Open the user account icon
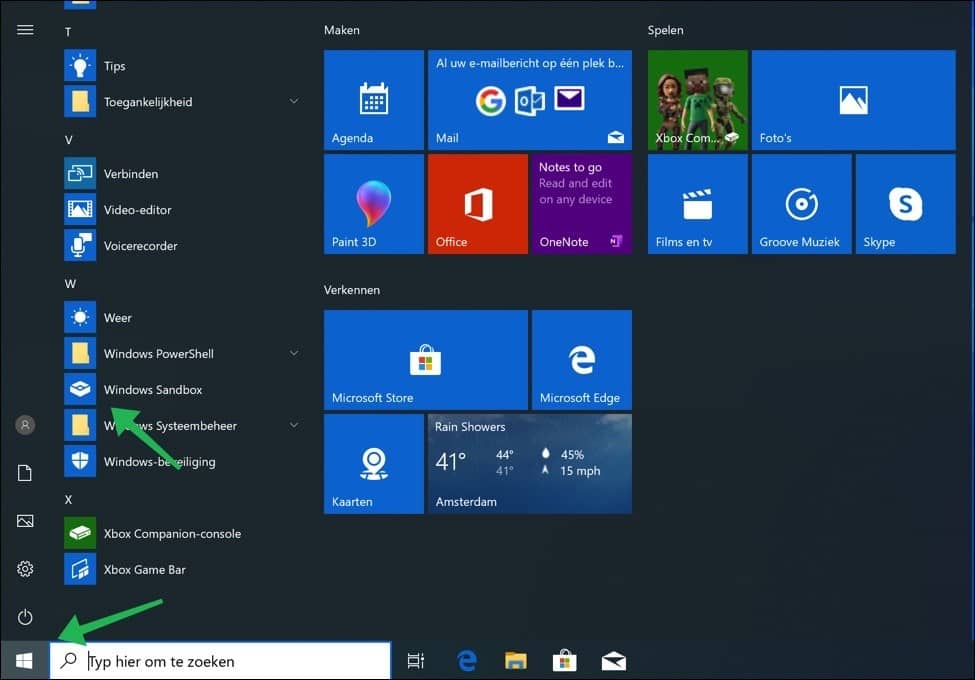 pyautogui.click(x=25, y=425)
